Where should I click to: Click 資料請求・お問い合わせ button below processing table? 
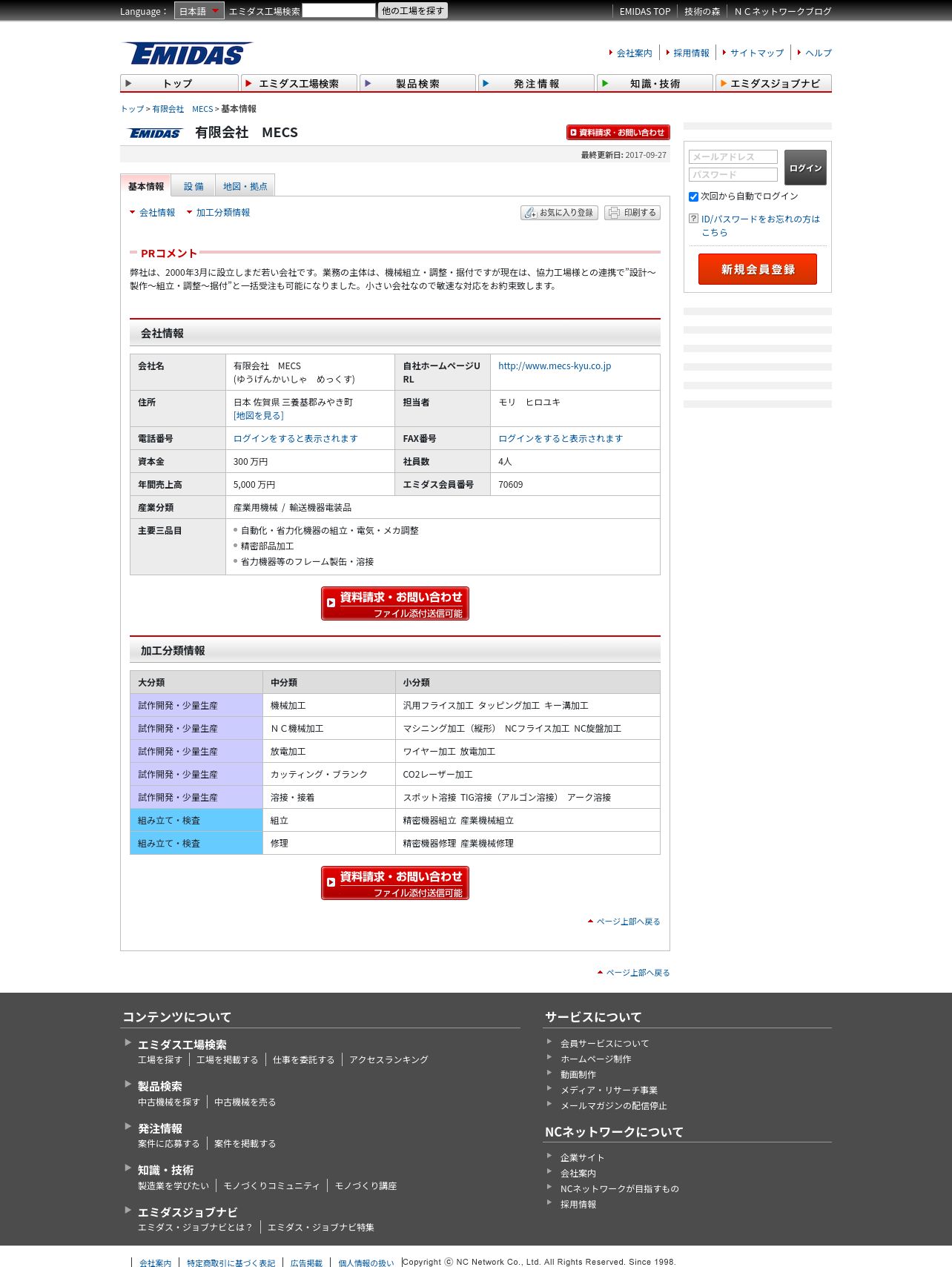pos(395,883)
